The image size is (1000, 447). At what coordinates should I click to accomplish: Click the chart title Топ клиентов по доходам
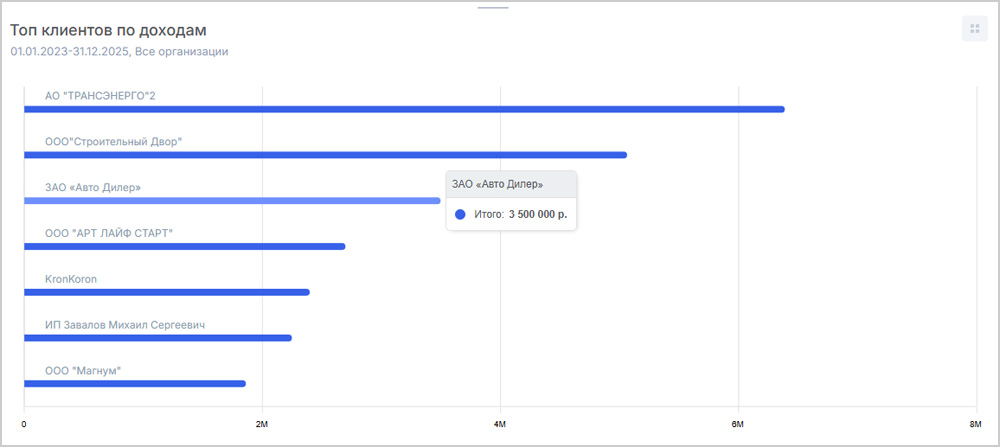pos(108,30)
